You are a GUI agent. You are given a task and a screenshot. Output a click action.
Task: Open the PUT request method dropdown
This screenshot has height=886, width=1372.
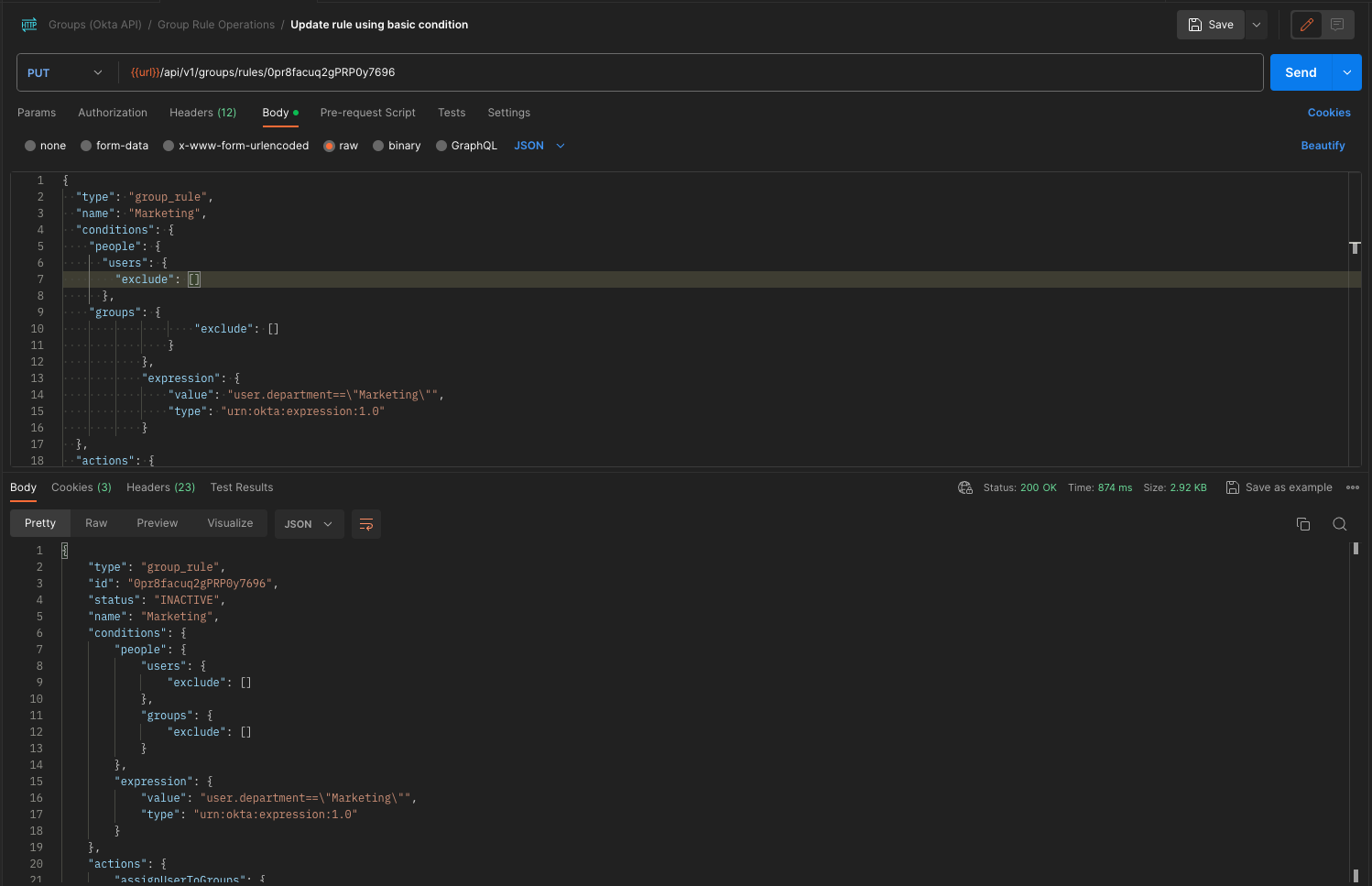pyautogui.click(x=65, y=72)
